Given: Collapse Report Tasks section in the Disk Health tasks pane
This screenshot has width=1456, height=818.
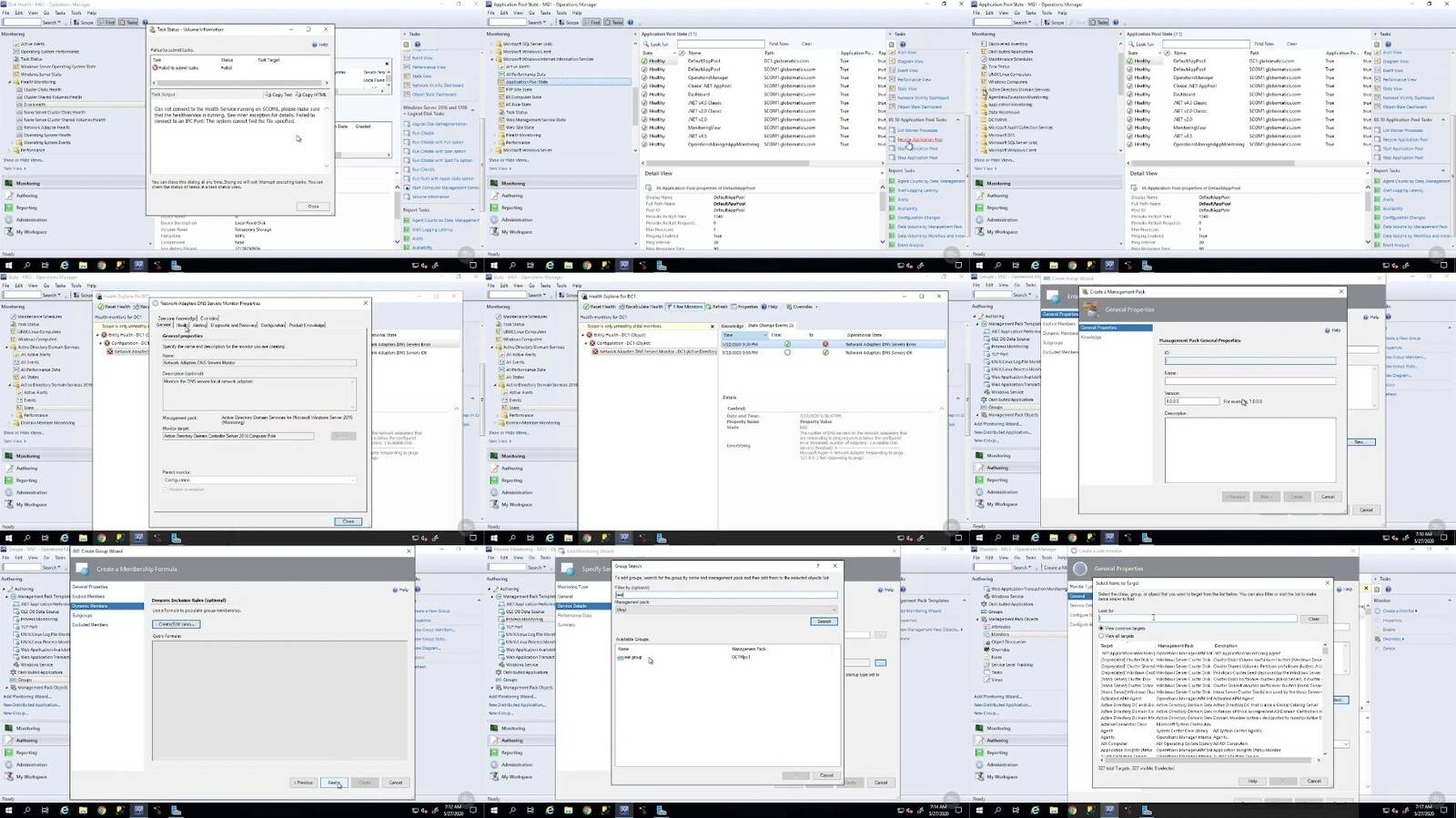Looking at the screenshot, I should point(471,210).
